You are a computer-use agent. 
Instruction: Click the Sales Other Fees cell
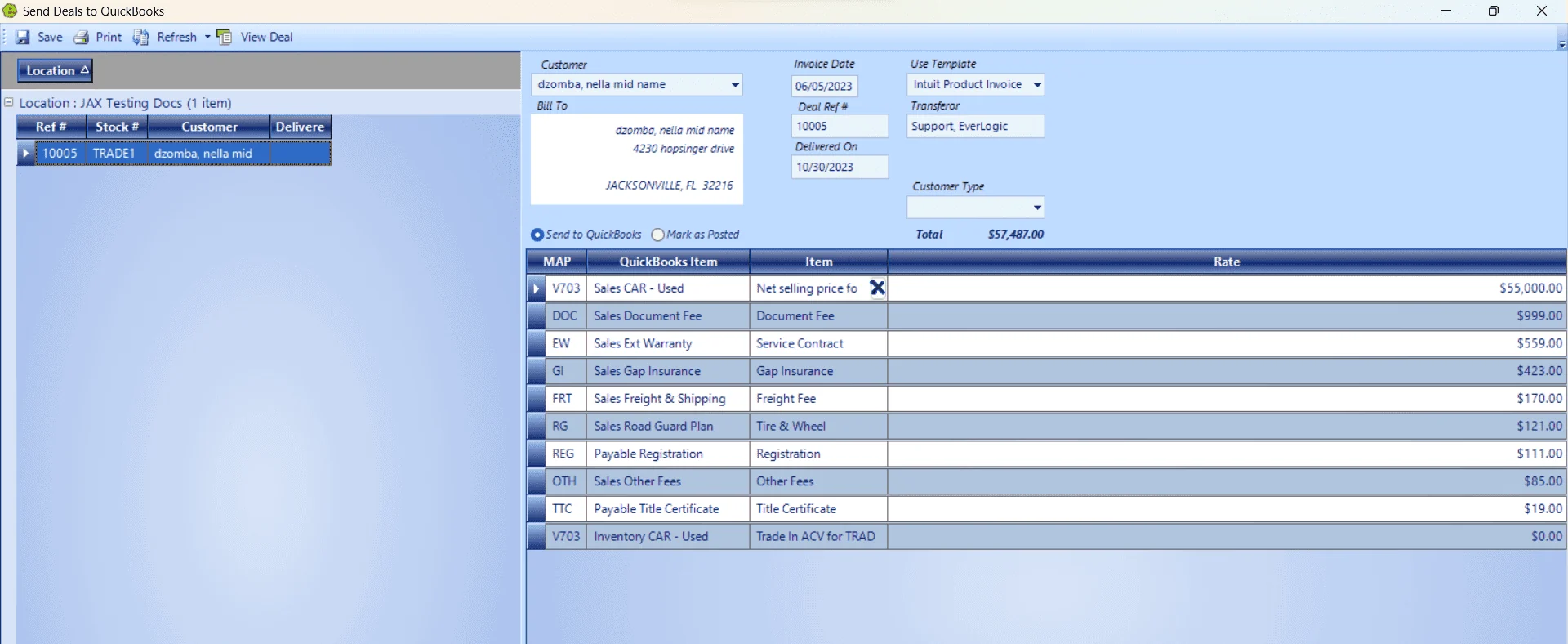[668, 481]
